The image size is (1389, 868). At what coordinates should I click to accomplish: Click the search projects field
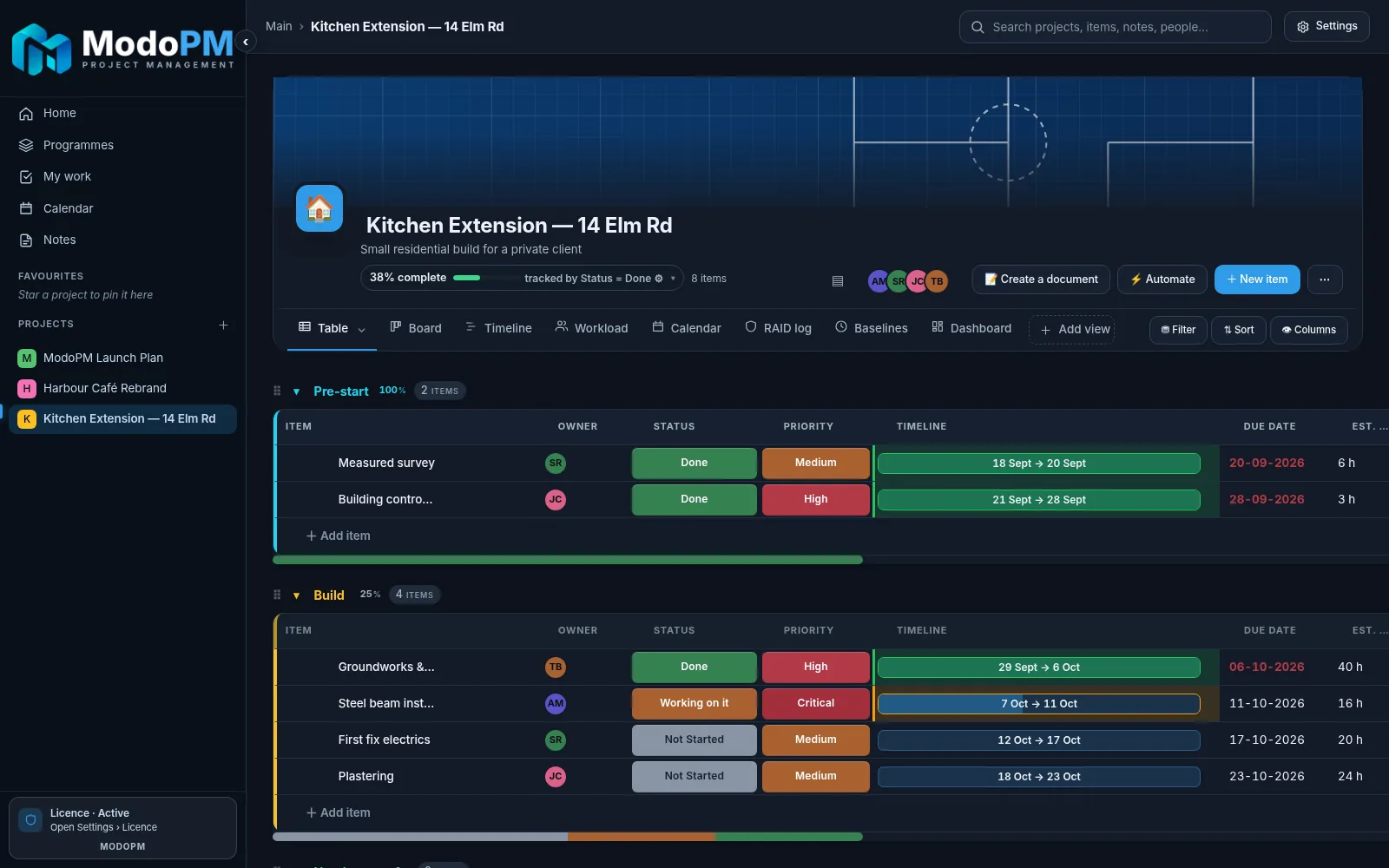tap(1116, 27)
